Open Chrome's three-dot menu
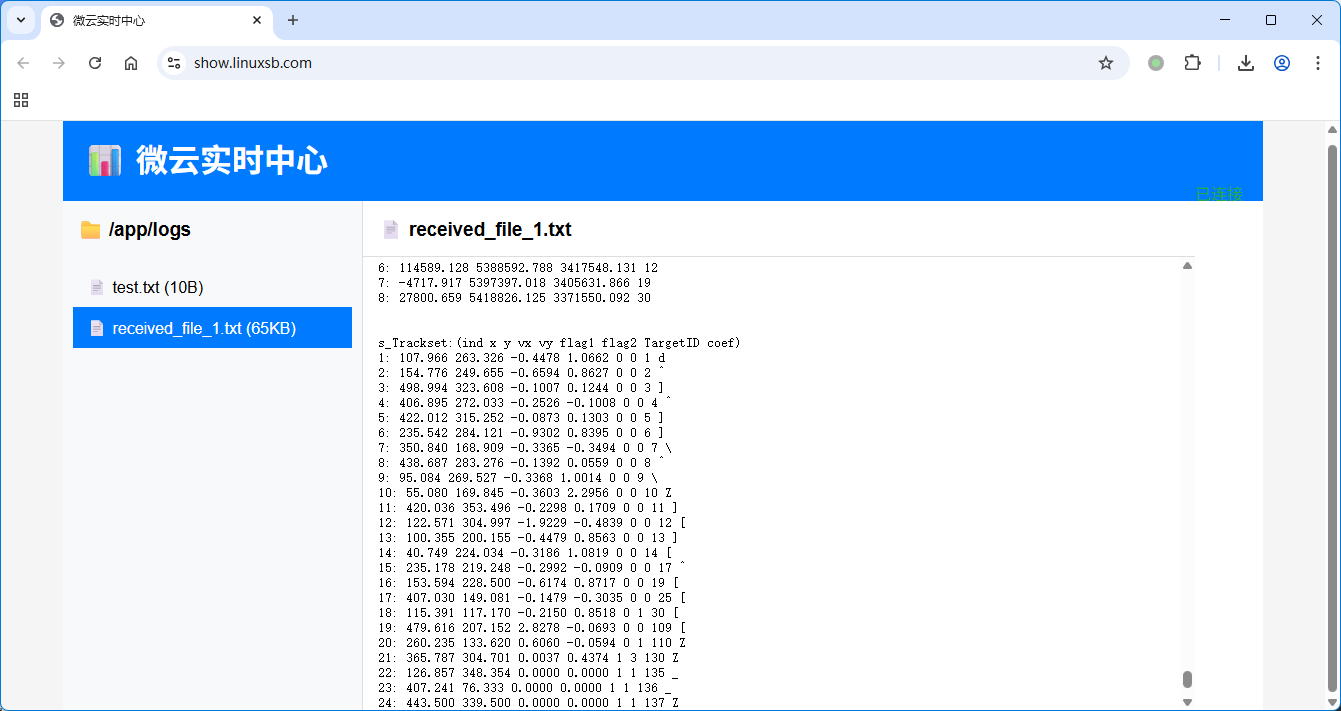Screen dimensions: 1341x711 [1317, 63]
